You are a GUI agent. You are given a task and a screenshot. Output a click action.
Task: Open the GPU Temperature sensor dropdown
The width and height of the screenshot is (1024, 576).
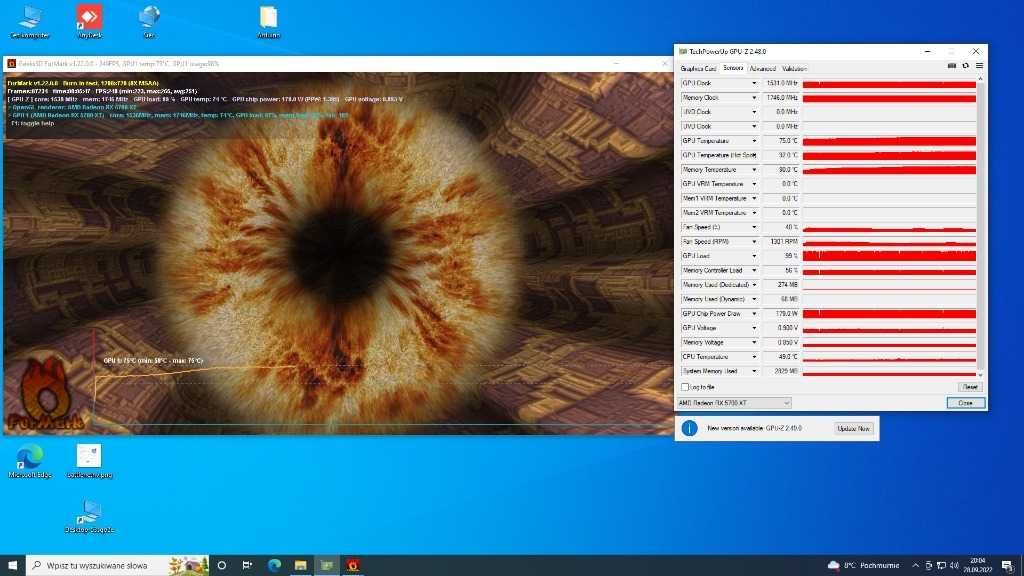click(754, 141)
